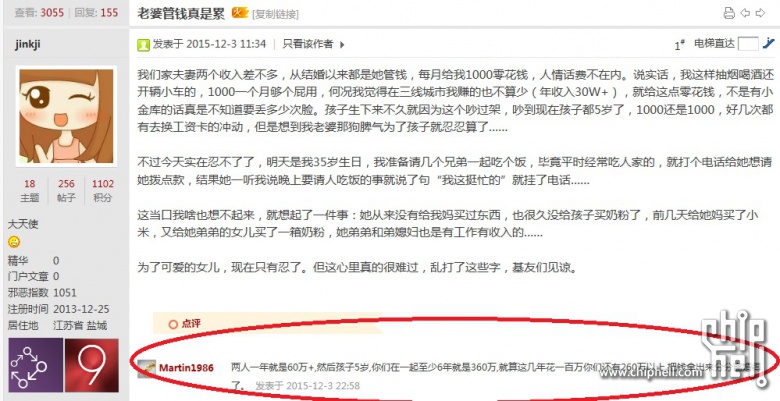780x401 pixels.
Task: Click the green poster icon beside post date
Action: pyautogui.click(x=143, y=45)
